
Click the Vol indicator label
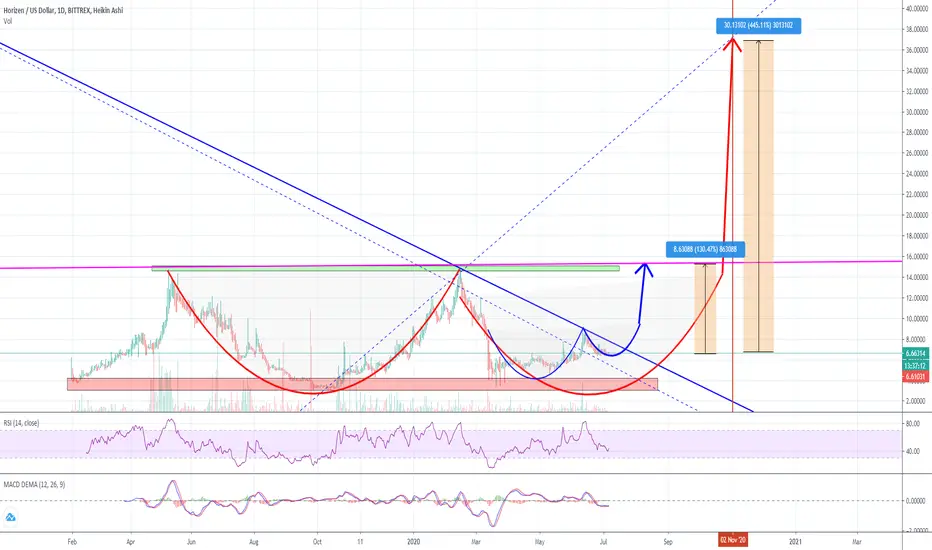click(x=8, y=21)
